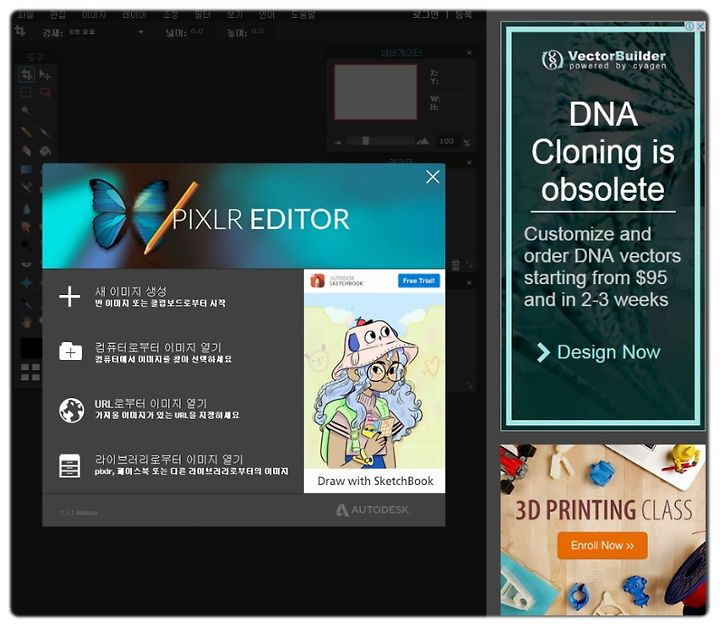Image resolution: width=720 pixels, height=627 pixels.
Task: Click the 로그인 link
Action: (425, 15)
